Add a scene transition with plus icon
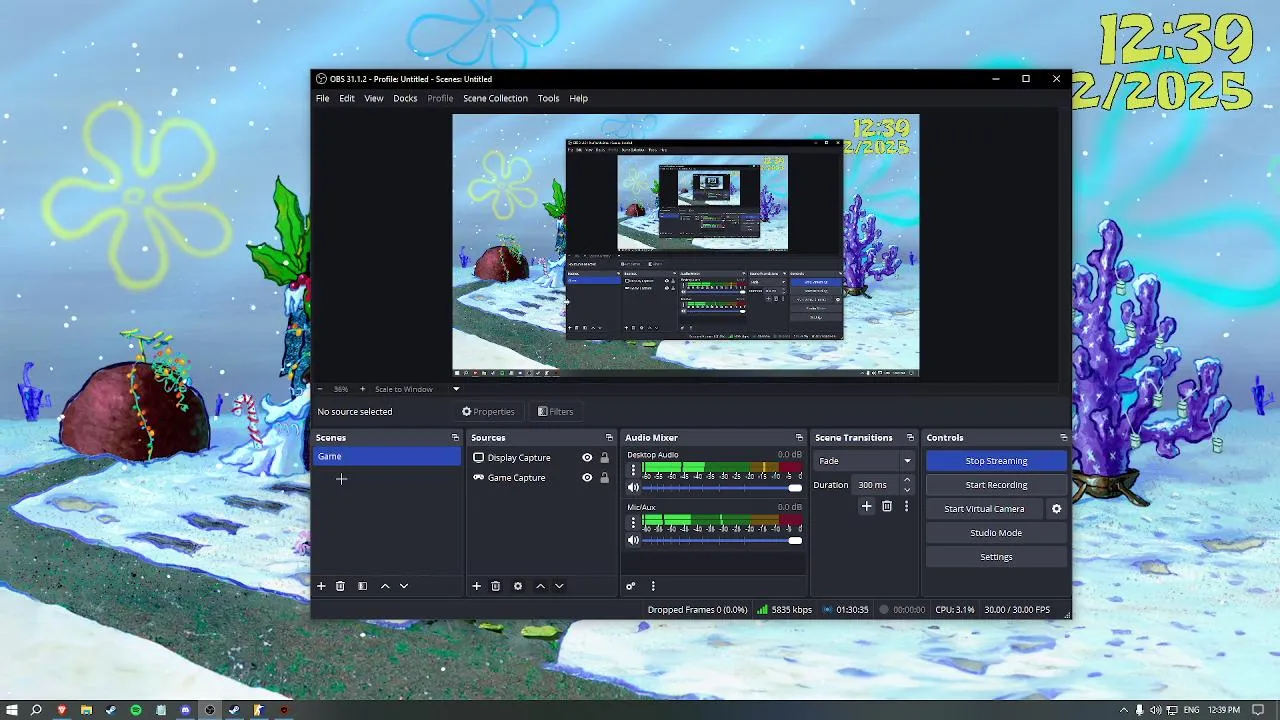The image size is (1280, 720). pyautogui.click(x=867, y=507)
